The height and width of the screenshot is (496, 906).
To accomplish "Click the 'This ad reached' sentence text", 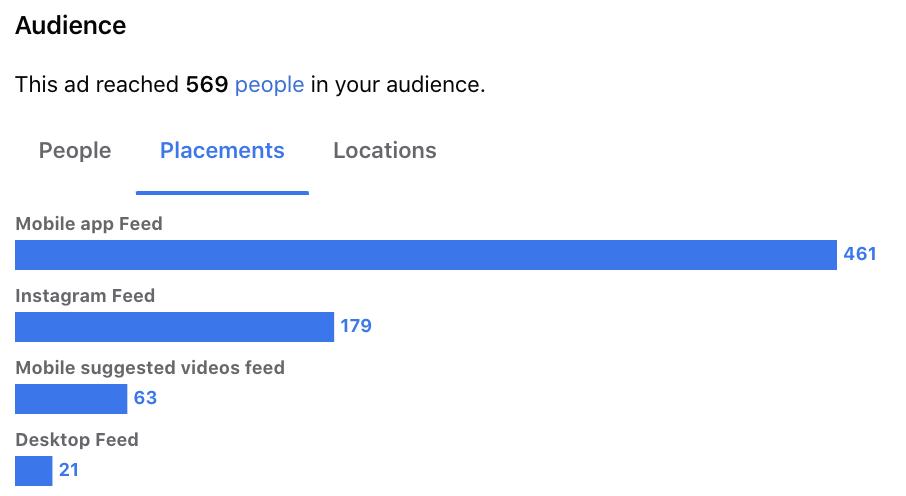I will 250,85.
